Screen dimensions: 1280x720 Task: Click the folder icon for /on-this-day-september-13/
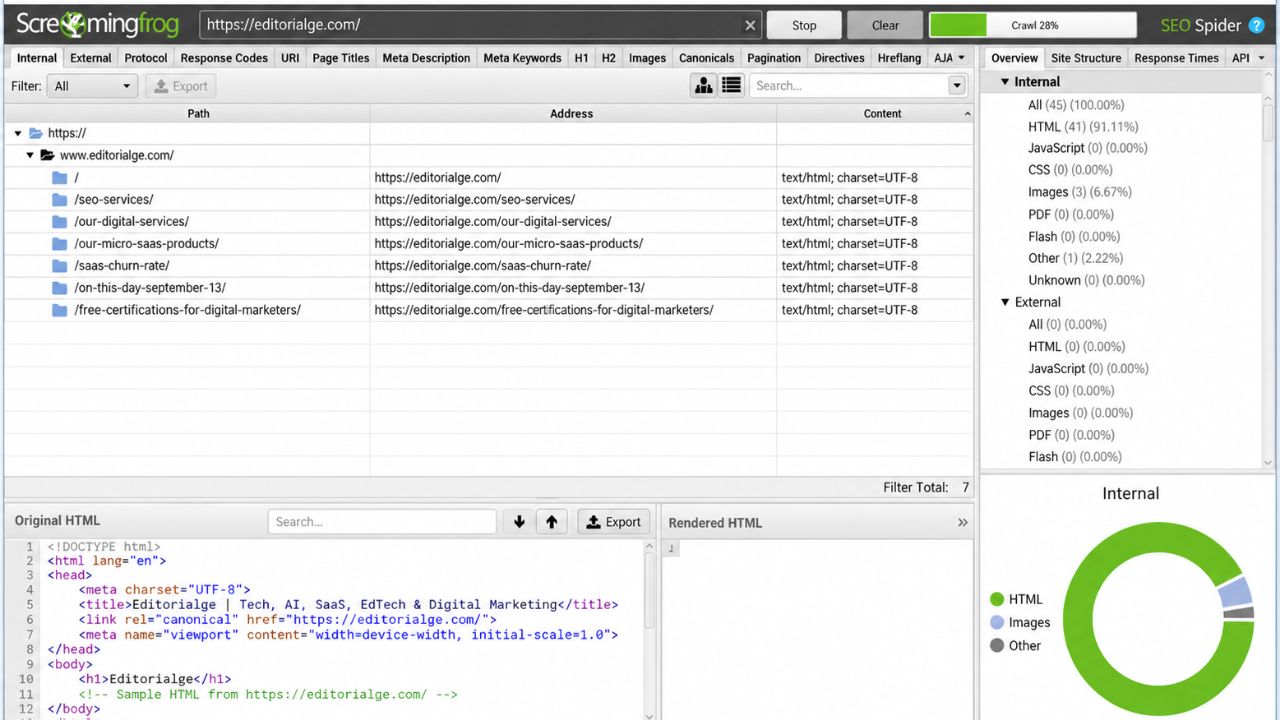point(60,287)
